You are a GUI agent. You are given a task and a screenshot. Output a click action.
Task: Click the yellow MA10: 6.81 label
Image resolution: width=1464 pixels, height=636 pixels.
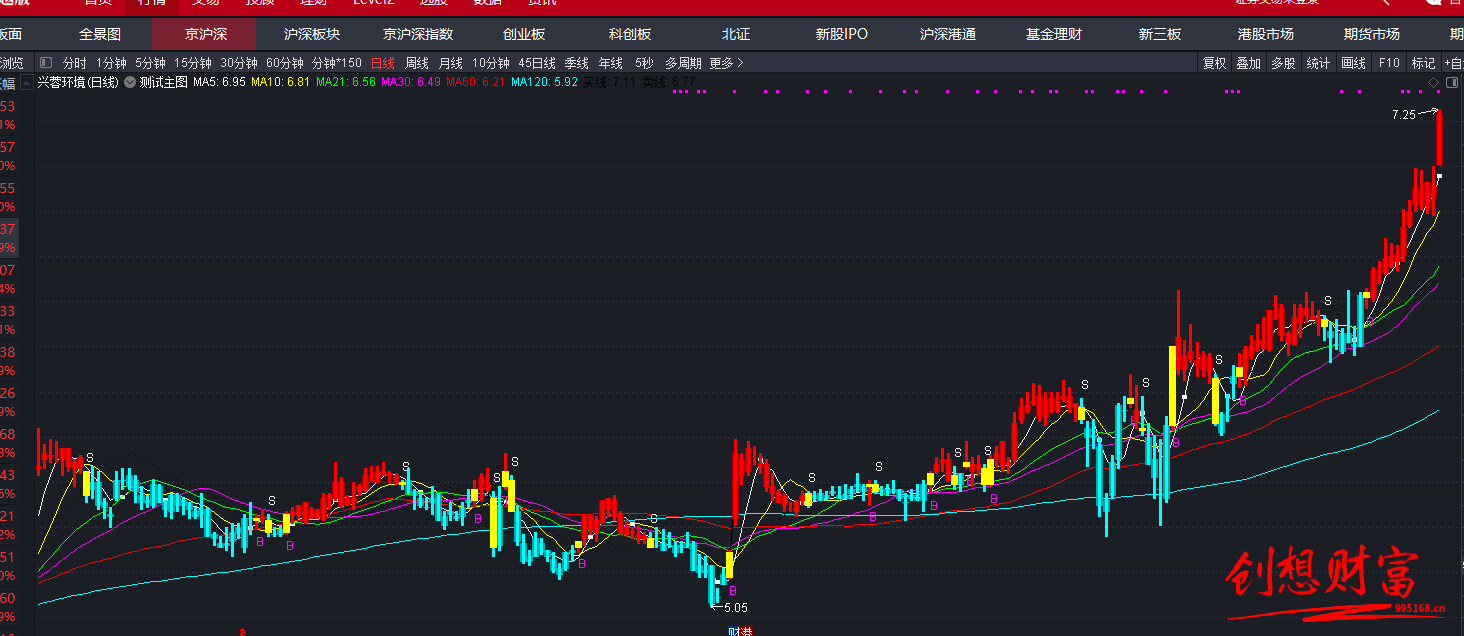(x=280, y=82)
